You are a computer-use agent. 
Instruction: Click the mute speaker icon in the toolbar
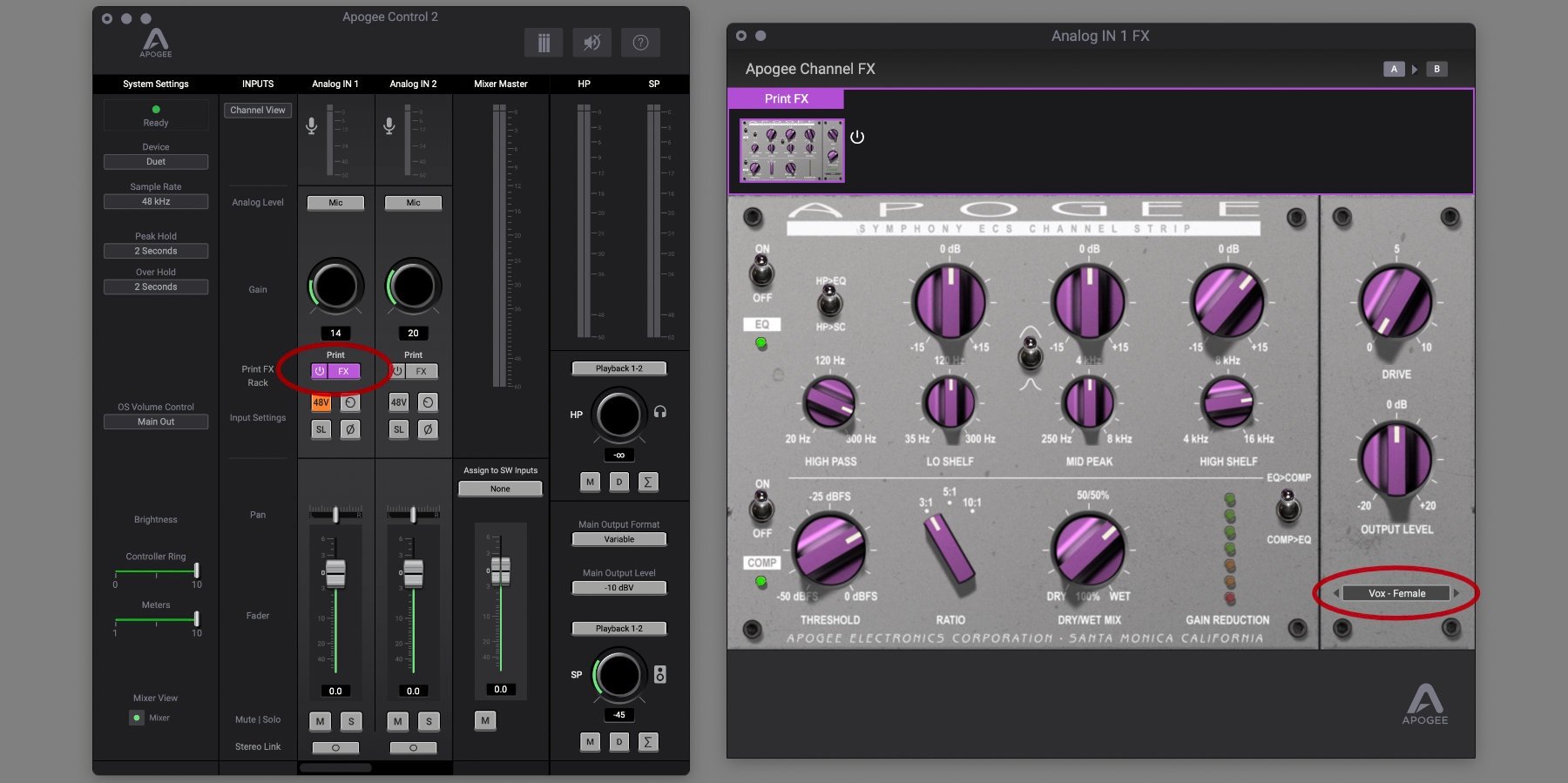pyautogui.click(x=591, y=43)
